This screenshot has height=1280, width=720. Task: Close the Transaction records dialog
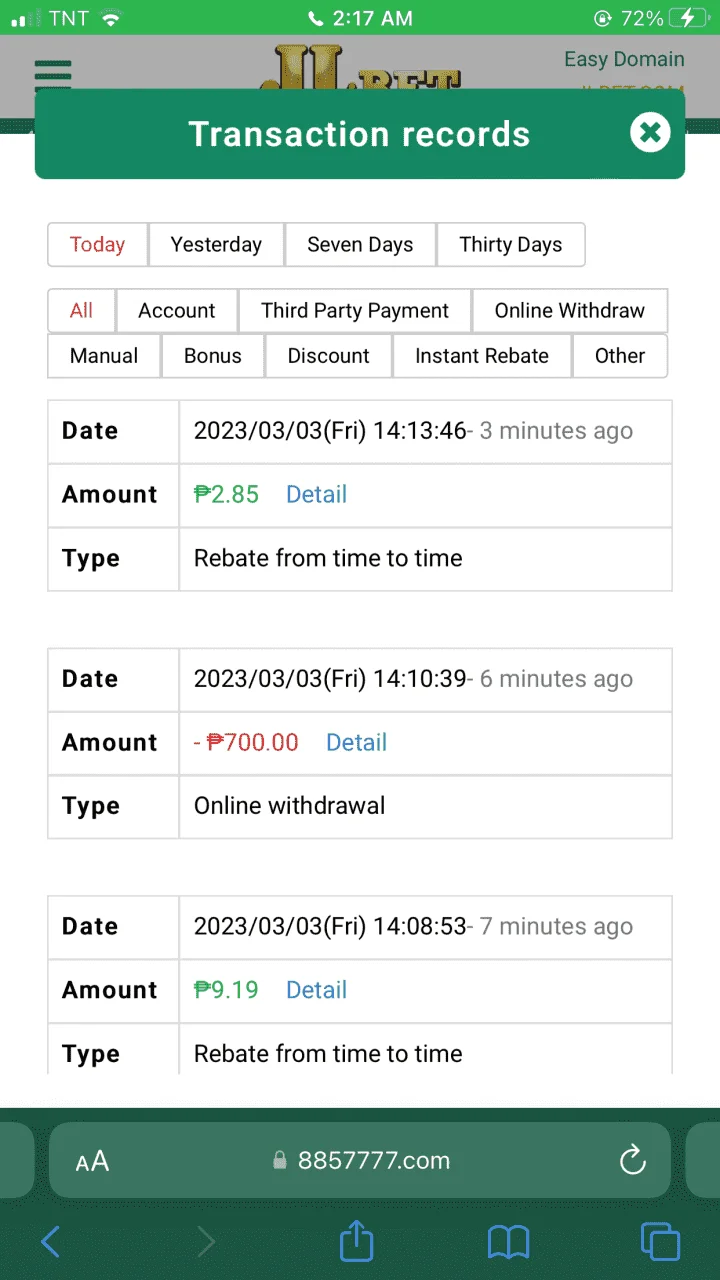[x=650, y=132]
